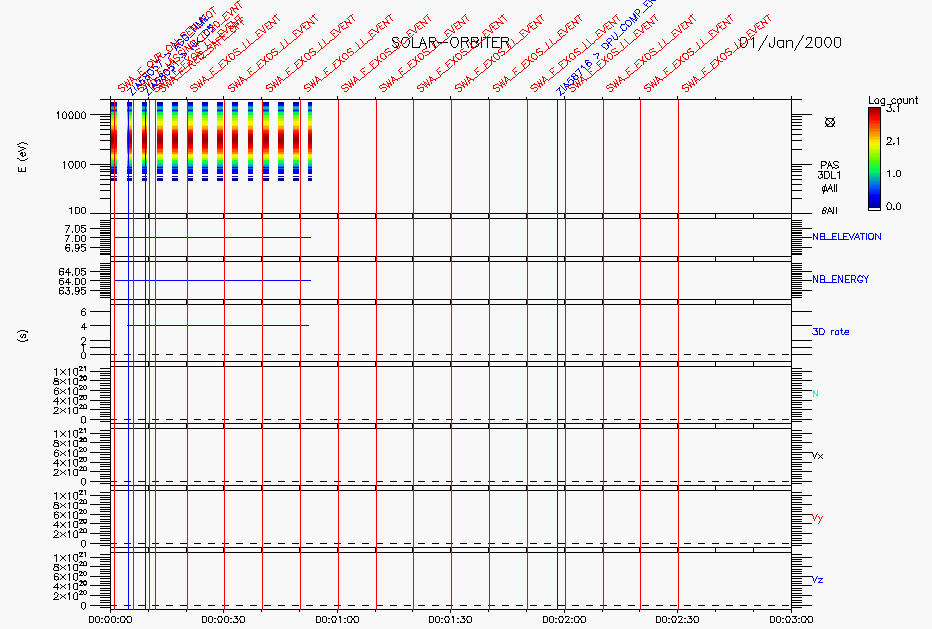This screenshot has width=932, height=629.
Task: Click the (s) axis label
Action: point(23,336)
